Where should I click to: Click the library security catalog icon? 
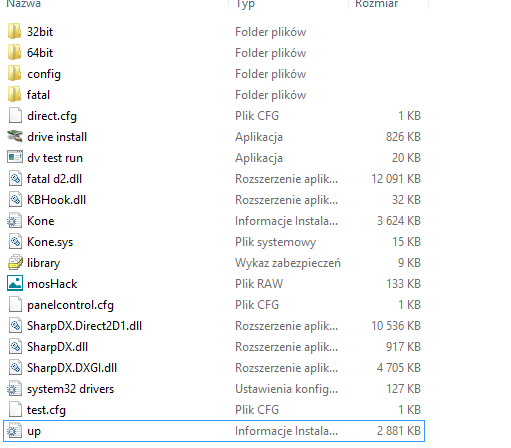point(15,263)
